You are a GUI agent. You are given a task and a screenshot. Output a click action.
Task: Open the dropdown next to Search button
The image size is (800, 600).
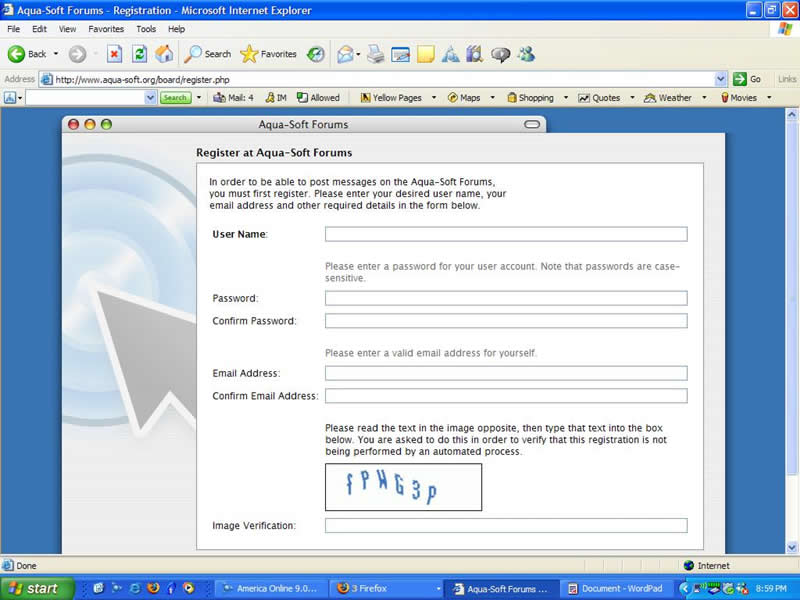[x=199, y=97]
